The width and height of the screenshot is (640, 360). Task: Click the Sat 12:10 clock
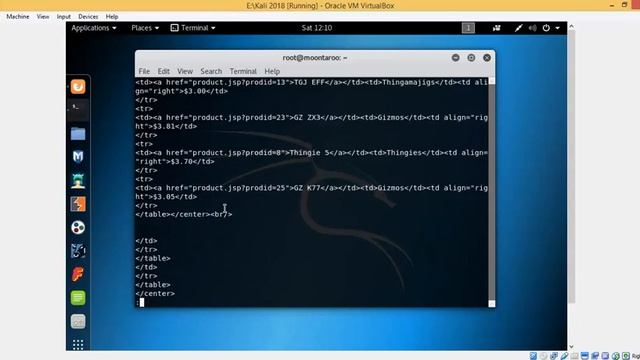coord(317,28)
